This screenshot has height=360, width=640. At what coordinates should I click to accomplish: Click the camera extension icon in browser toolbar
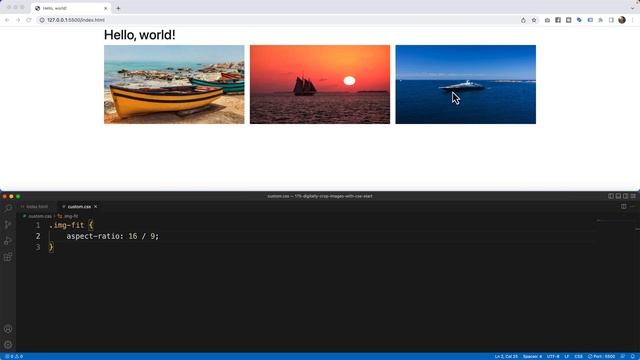[x=547, y=20]
